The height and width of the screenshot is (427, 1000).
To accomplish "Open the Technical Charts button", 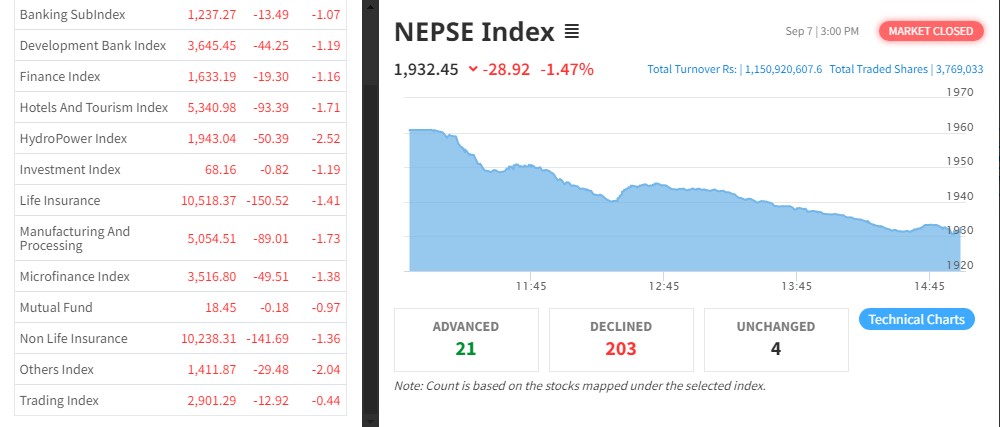I will 916,319.
